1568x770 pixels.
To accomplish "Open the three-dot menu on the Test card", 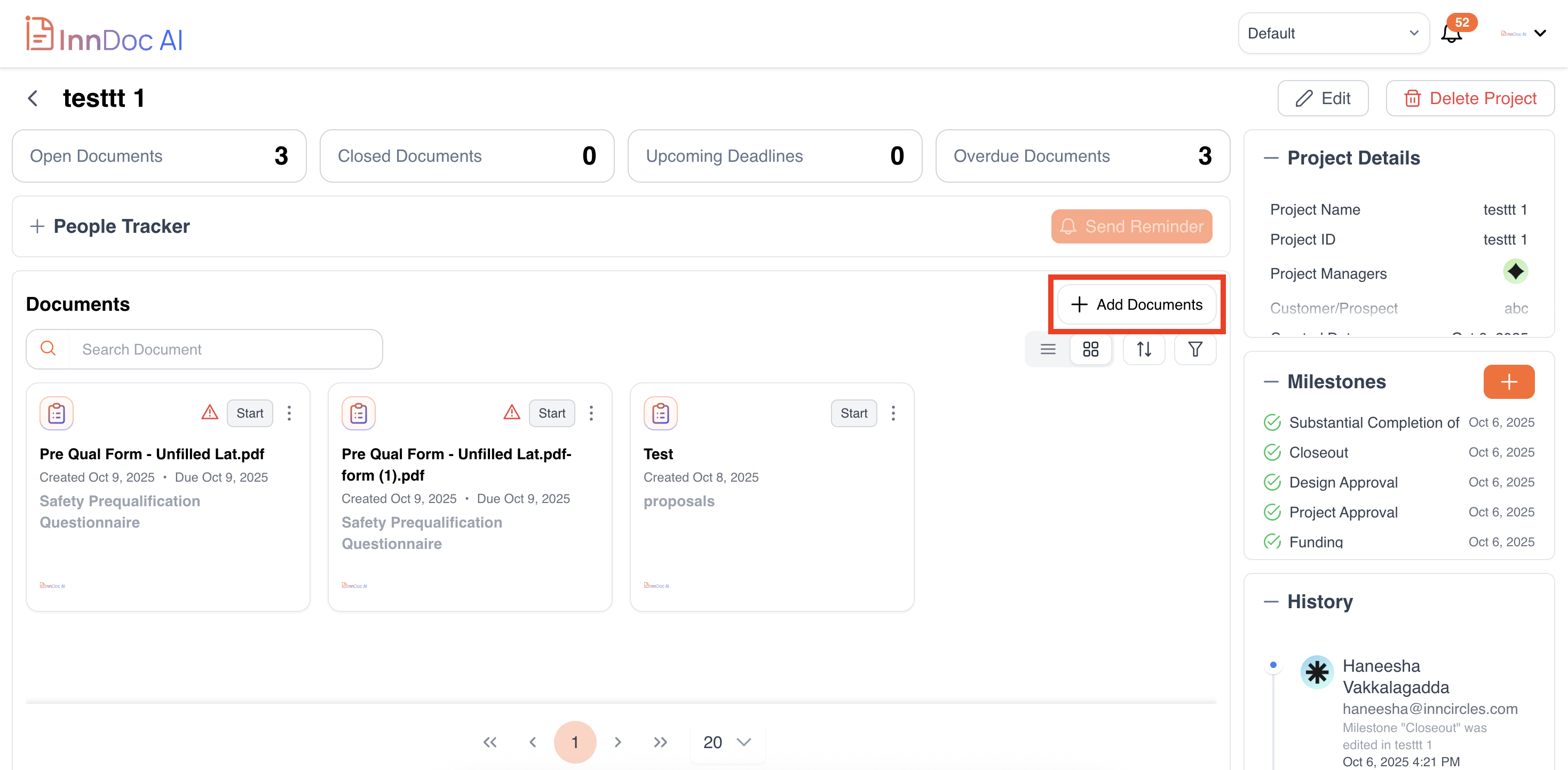I will [893, 413].
